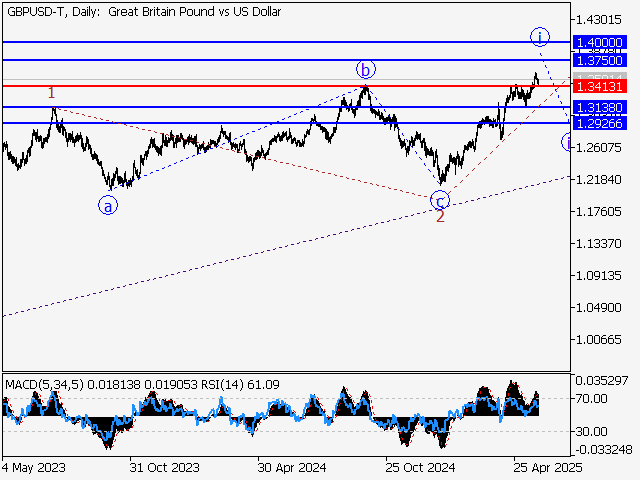Click the partially visible circled marker at right edge
The image size is (640, 480).
tap(566, 142)
